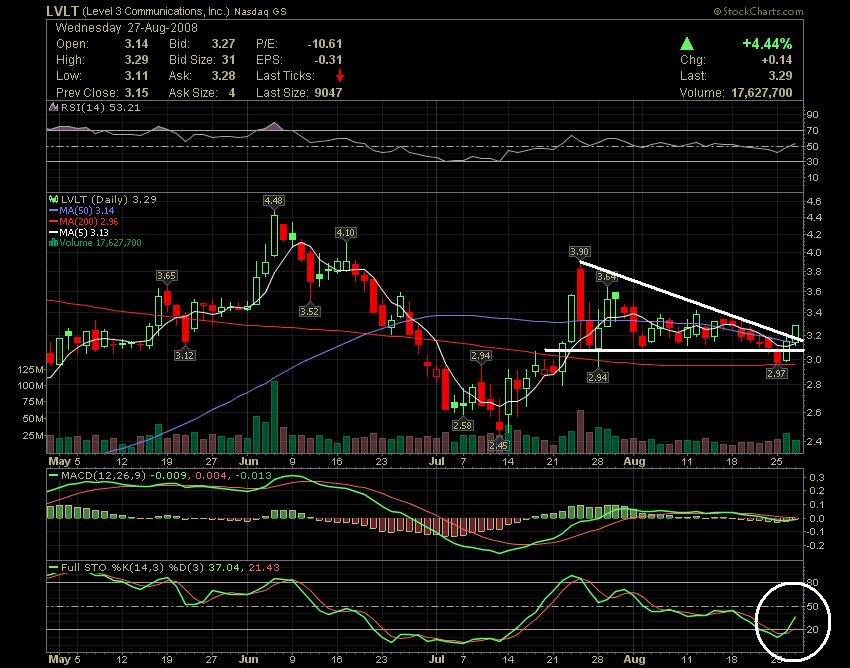Click the Bid Size value 31
Viewport: 850px width, 668px height.
(228, 60)
